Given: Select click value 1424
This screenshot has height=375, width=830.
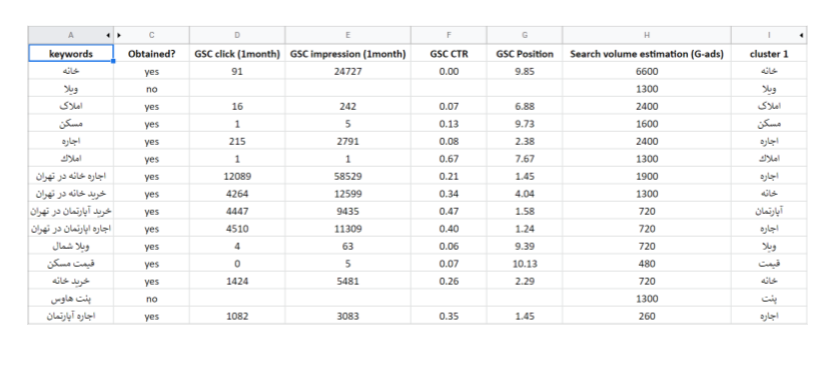Looking at the screenshot, I should tap(237, 281).
